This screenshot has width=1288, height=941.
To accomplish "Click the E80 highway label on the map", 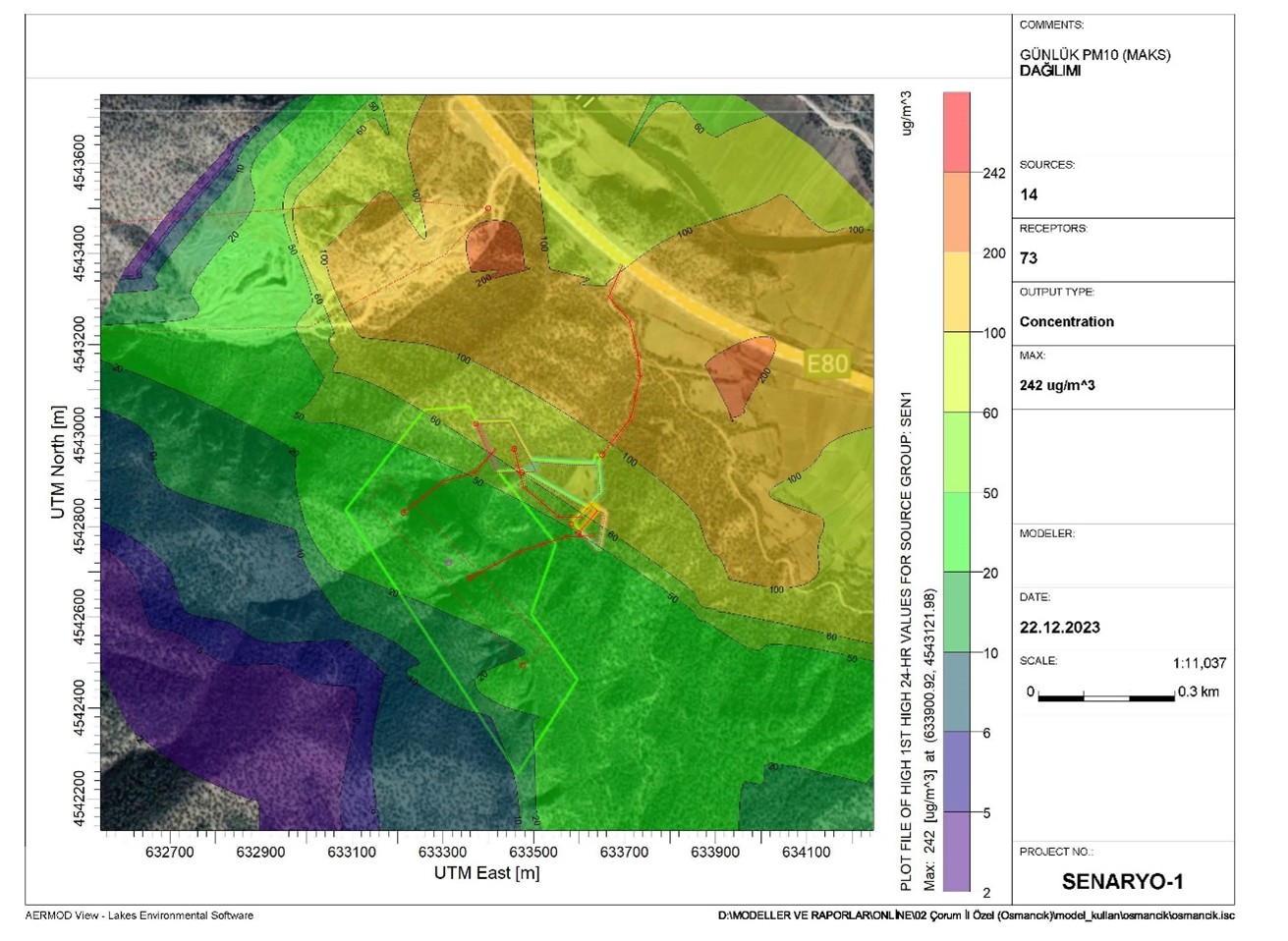I will 826,364.
